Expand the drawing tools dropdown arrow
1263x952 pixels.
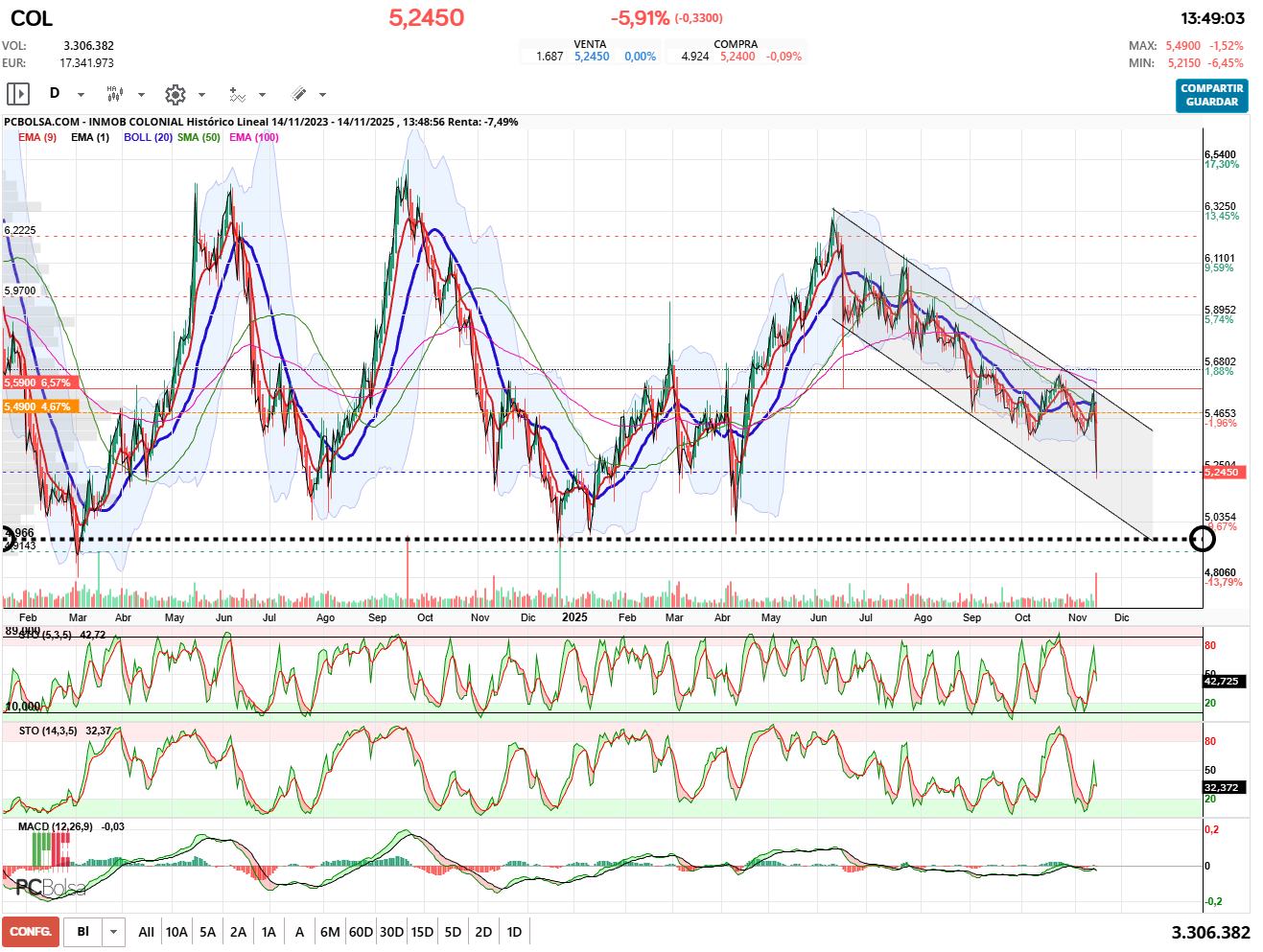tap(322, 95)
